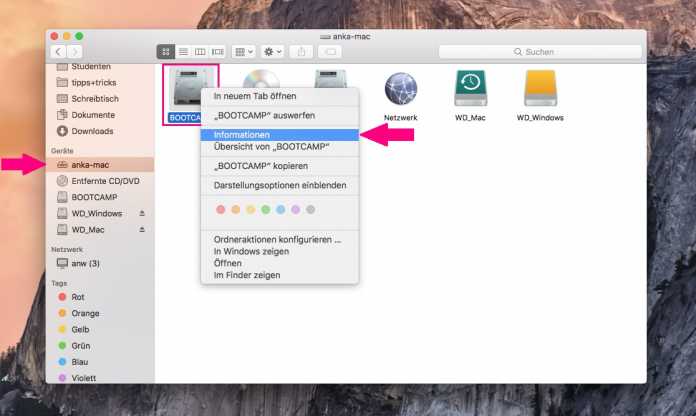The width and height of the screenshot is (696, 416).
Task: Select the WD_Mac Time Machine drive icon
Action: pos(470,90)
